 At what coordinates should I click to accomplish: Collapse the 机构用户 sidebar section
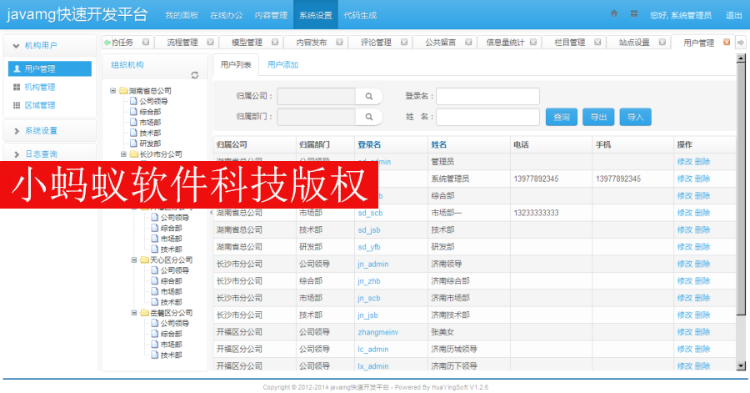(x=50, y=45)
